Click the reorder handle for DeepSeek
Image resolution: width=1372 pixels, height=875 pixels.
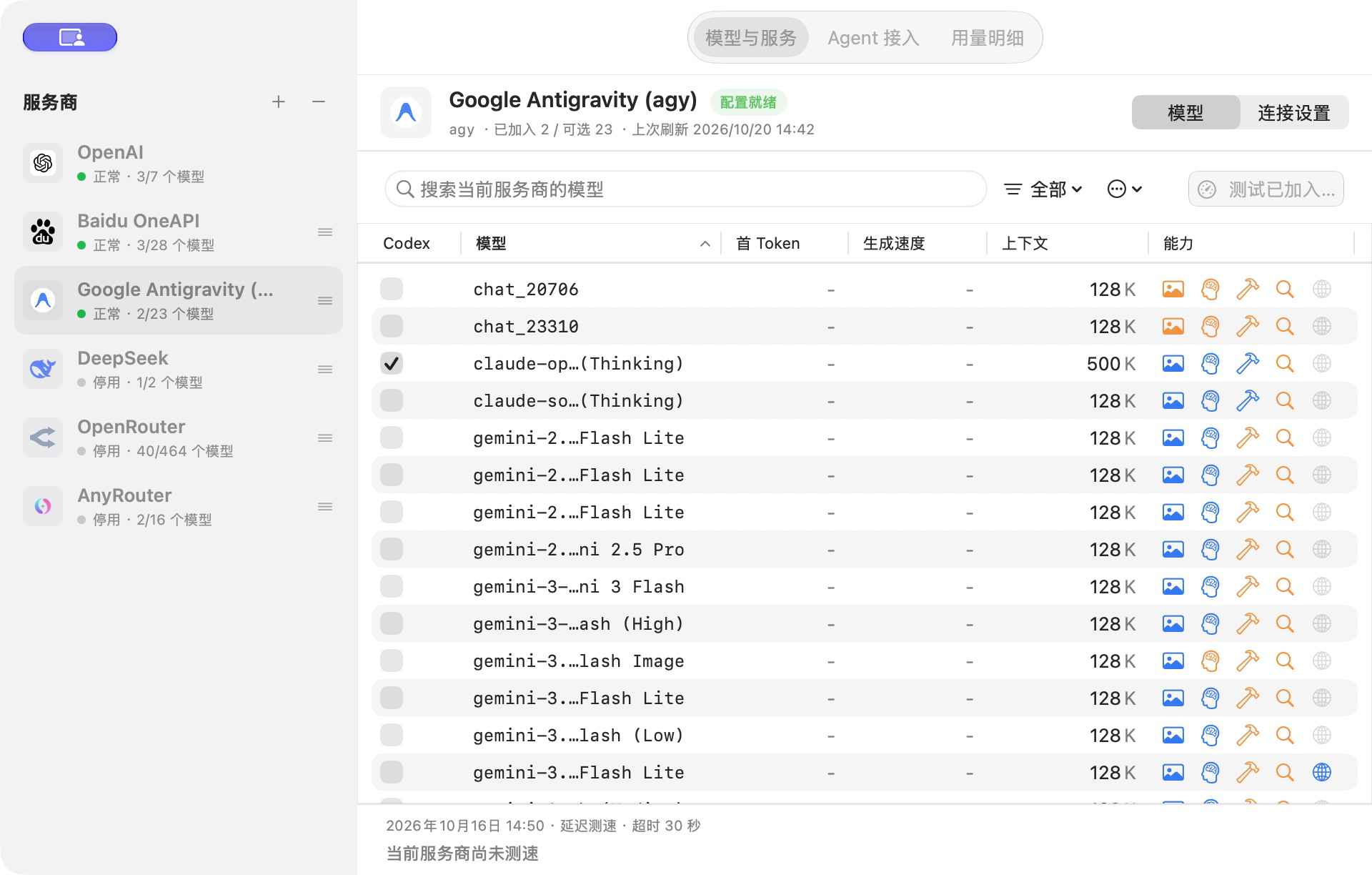325,370
